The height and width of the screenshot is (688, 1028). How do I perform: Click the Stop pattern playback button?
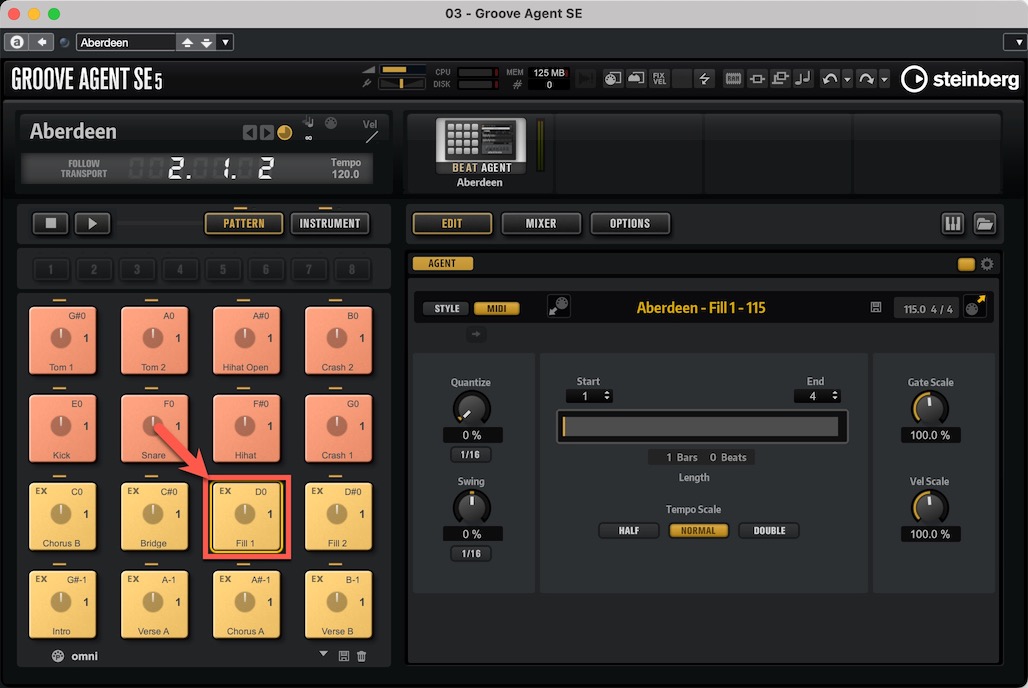point(50,224)
